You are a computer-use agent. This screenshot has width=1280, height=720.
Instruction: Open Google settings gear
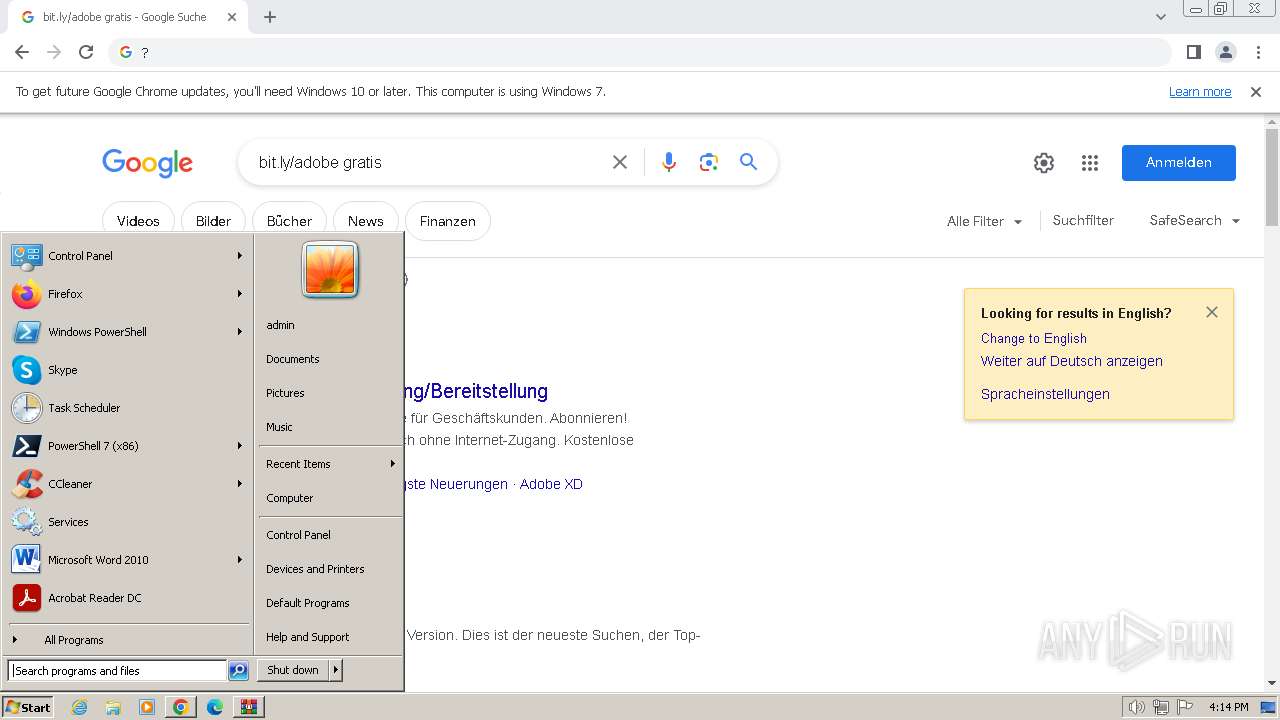[x=1044, y=163]
